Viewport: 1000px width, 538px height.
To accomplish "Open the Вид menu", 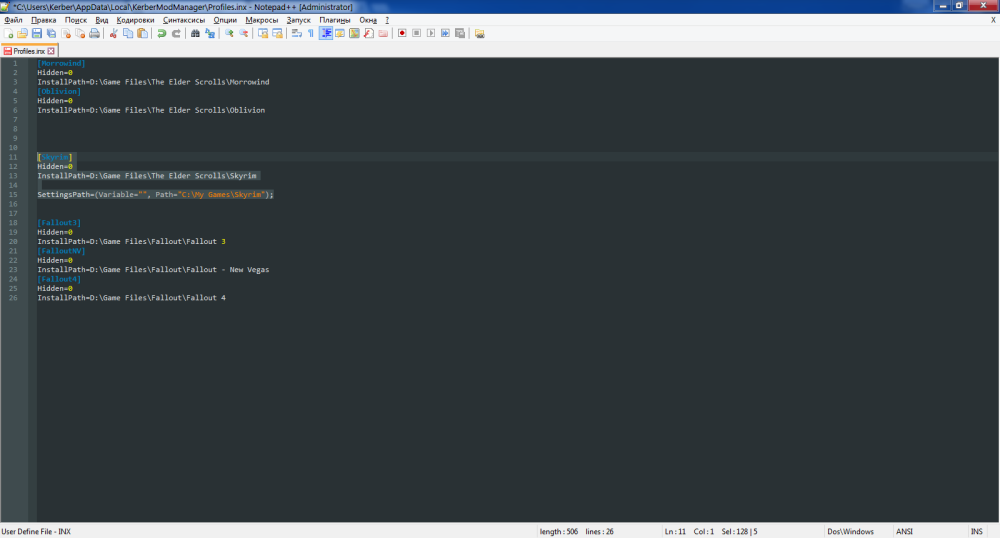I will click(x=101, y=20).
